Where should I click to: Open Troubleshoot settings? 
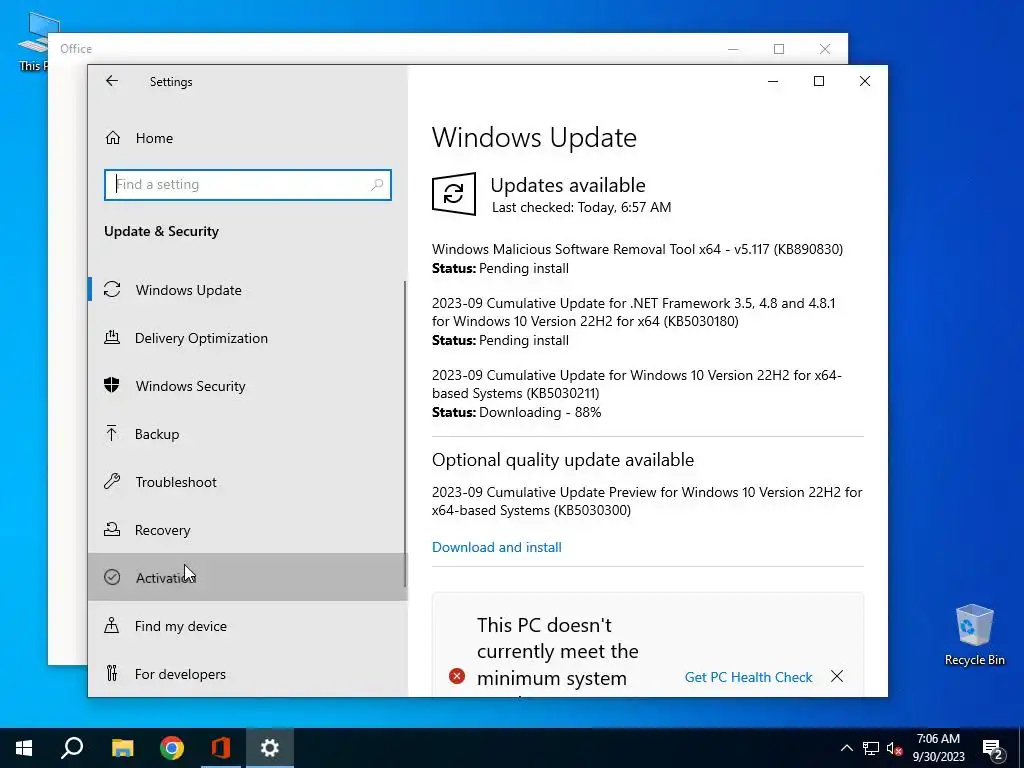click(247, 482)
